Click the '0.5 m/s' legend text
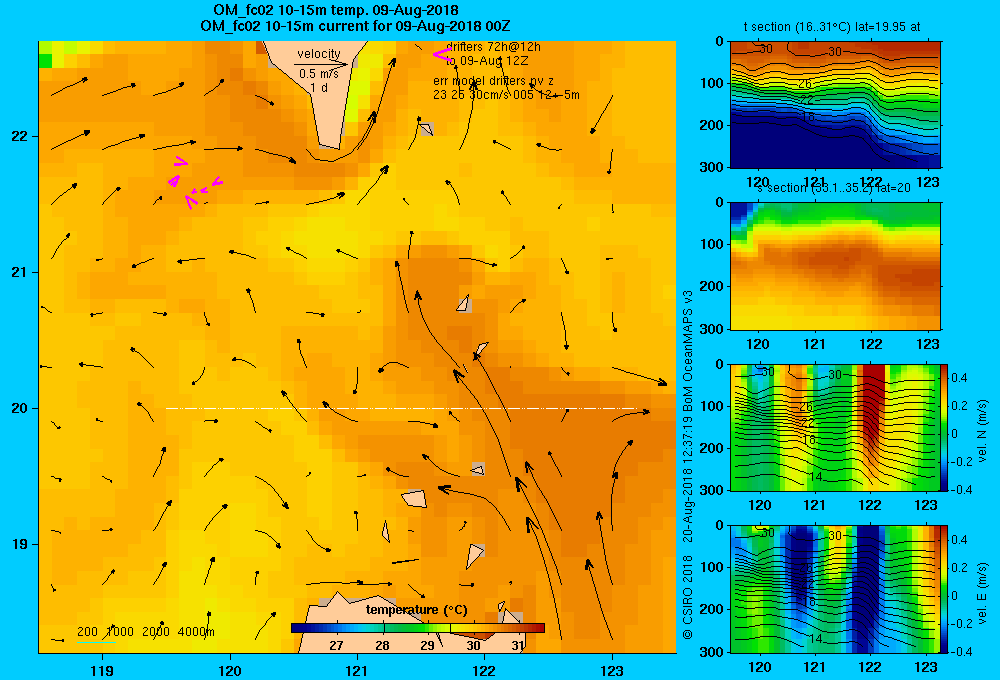This screenshot has height=680, width=1000. pyautogui.click(x=319, y=74)
